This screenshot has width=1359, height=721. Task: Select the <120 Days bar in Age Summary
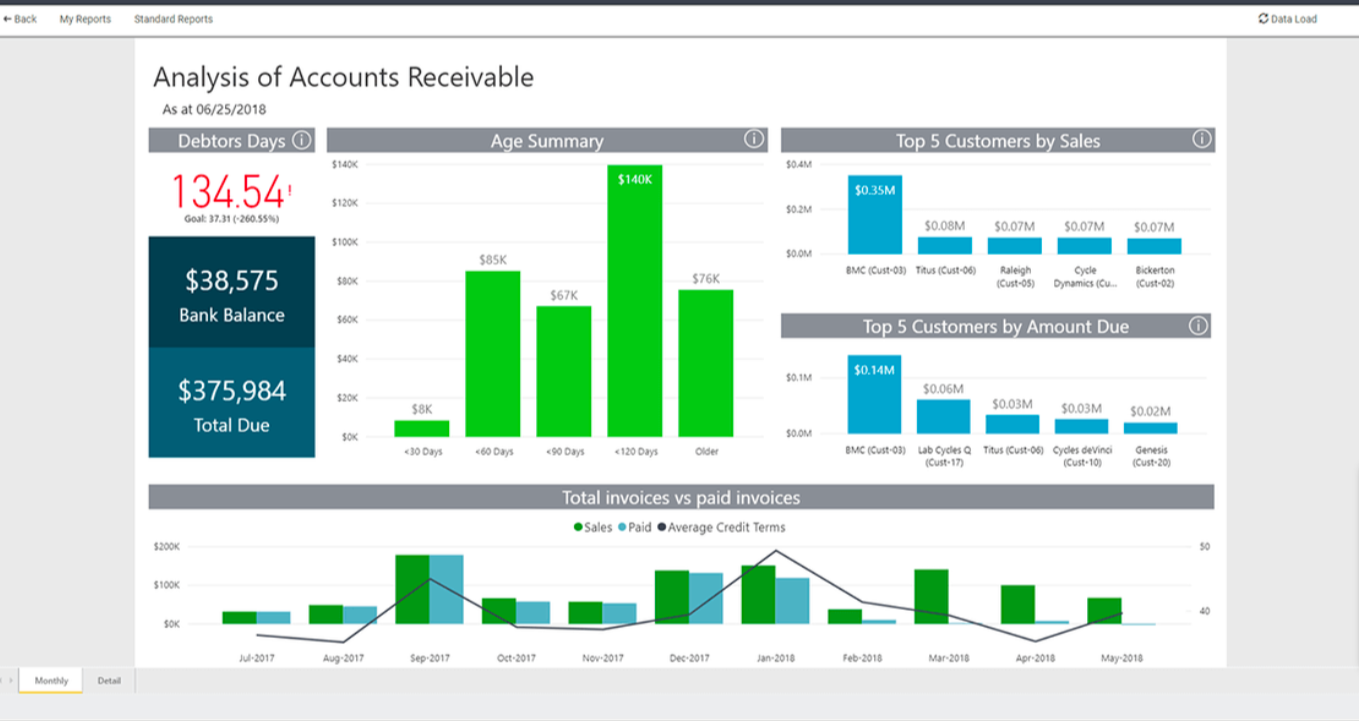point(635,301)
